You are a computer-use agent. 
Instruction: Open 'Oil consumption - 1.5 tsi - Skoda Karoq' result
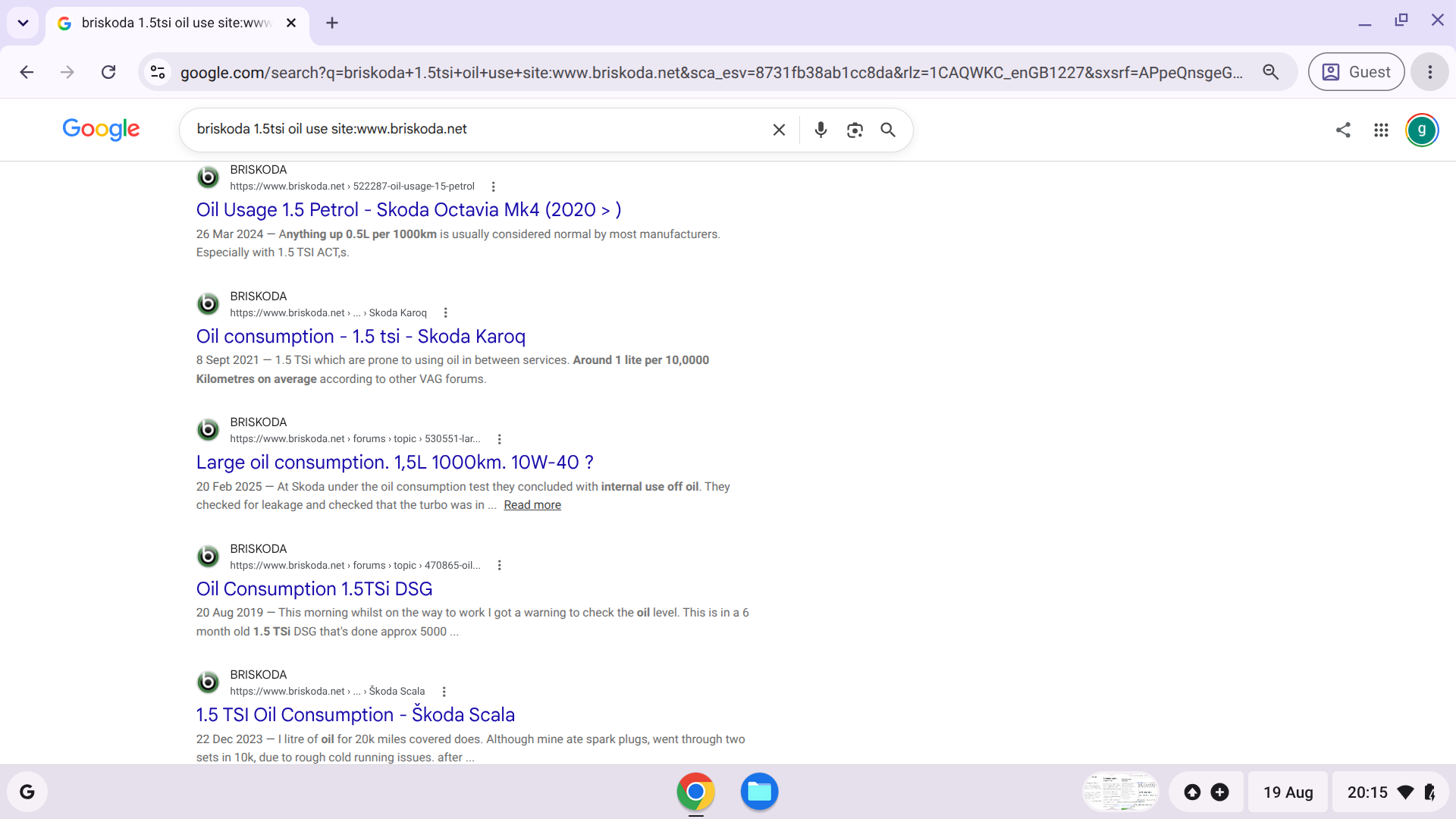pos(361,337)
